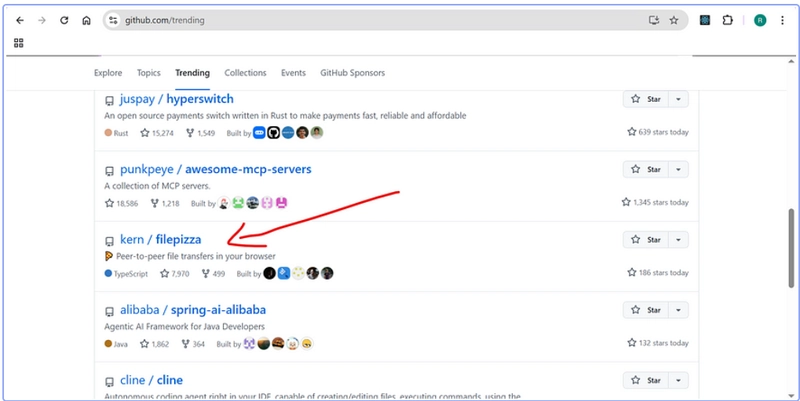Open the Events tab
The height and width of the screenshot is (401, 800).
[293, 73]
